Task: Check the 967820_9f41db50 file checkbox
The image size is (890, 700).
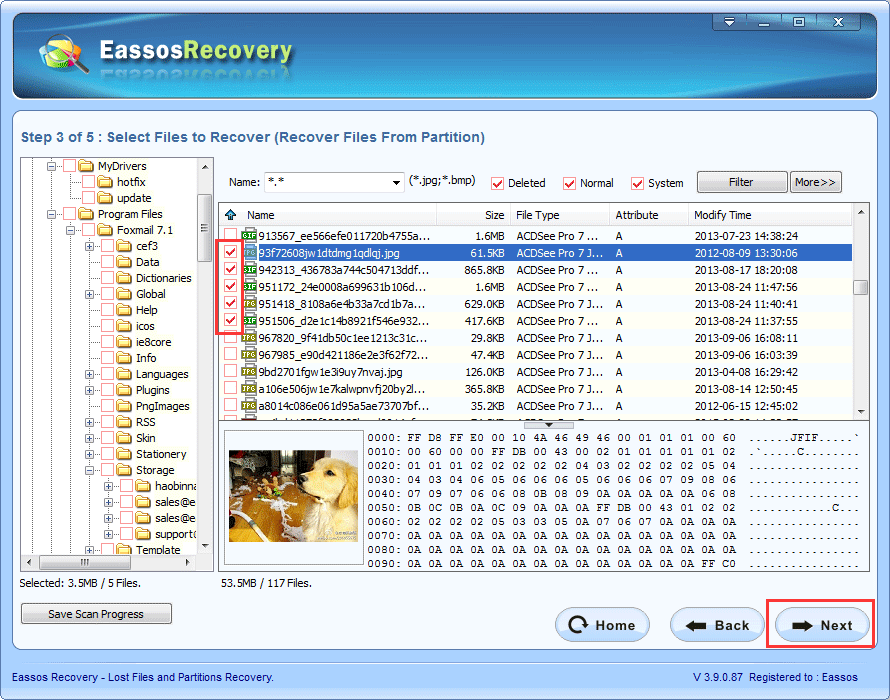Action: pyautogui.click(x=230, y=338)
